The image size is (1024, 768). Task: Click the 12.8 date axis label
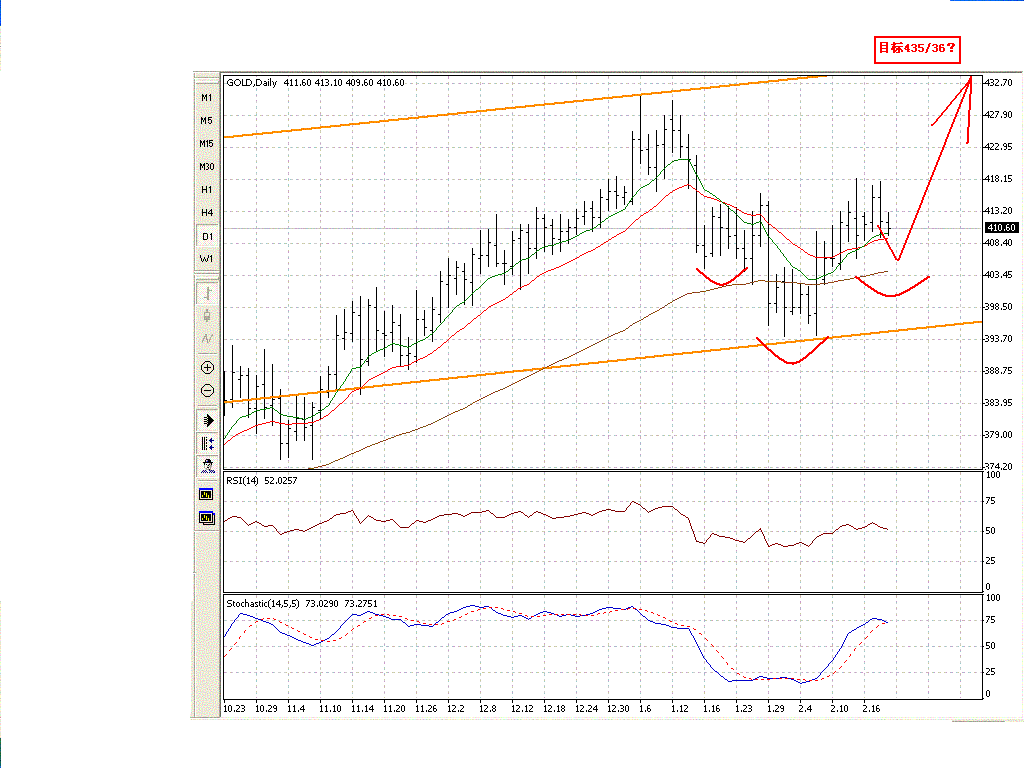click(x=487, y=709)
